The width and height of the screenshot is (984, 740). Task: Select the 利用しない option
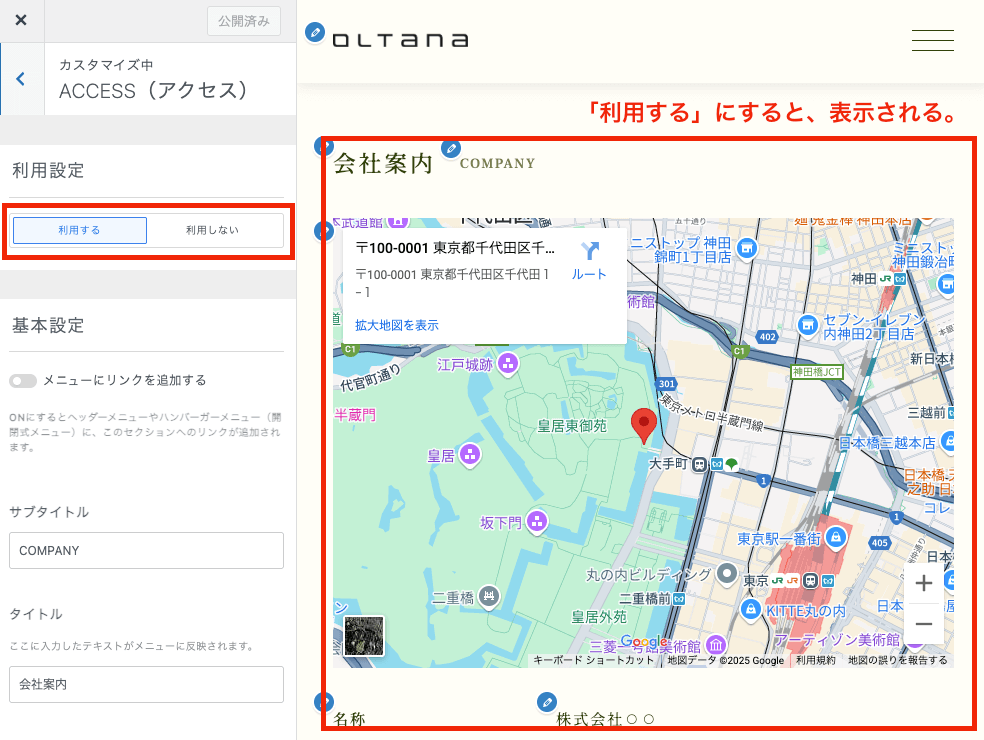pyautogui.click(x=212, y=230)
